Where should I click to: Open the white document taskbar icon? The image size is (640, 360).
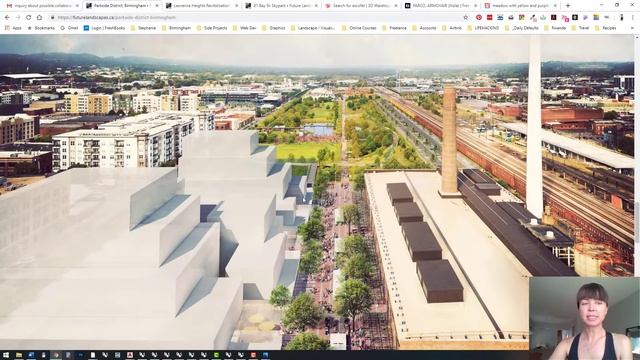pyautogui.click(x=93, y=355)
